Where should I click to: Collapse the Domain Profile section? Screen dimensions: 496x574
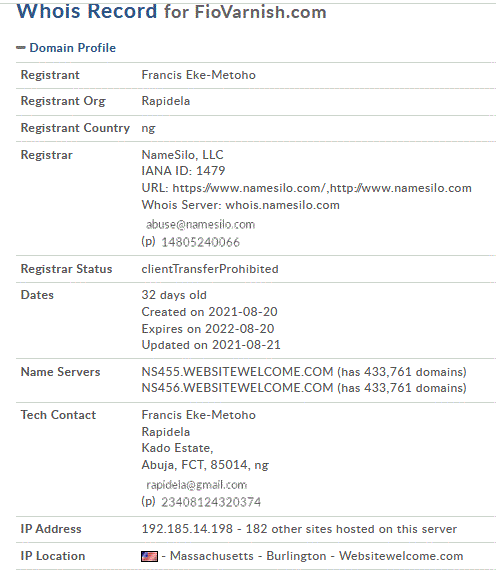[x=21, y=48]
